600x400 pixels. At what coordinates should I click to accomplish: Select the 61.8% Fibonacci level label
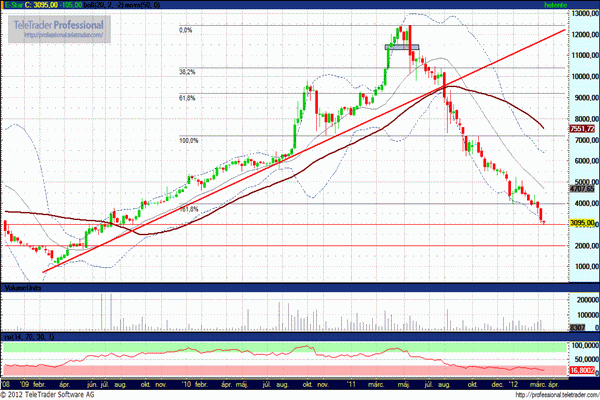186,98
